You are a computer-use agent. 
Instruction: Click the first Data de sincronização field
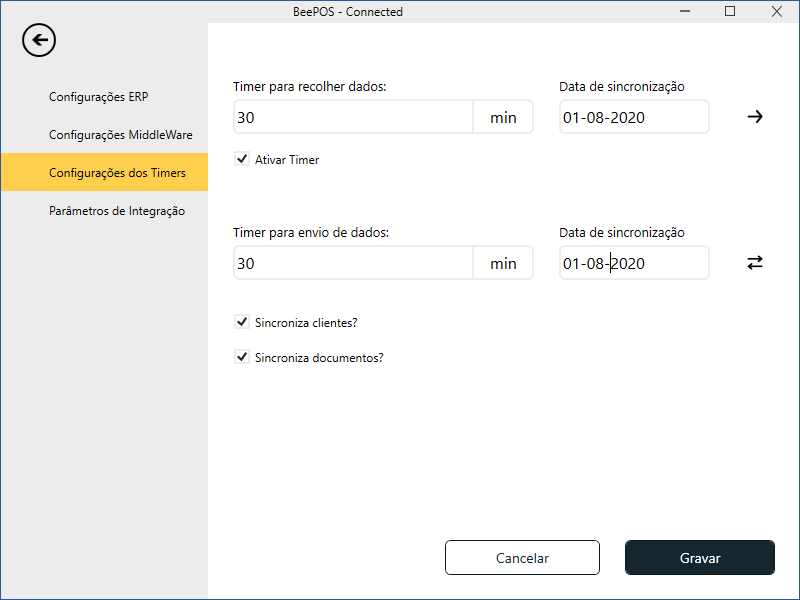(633, 117)
